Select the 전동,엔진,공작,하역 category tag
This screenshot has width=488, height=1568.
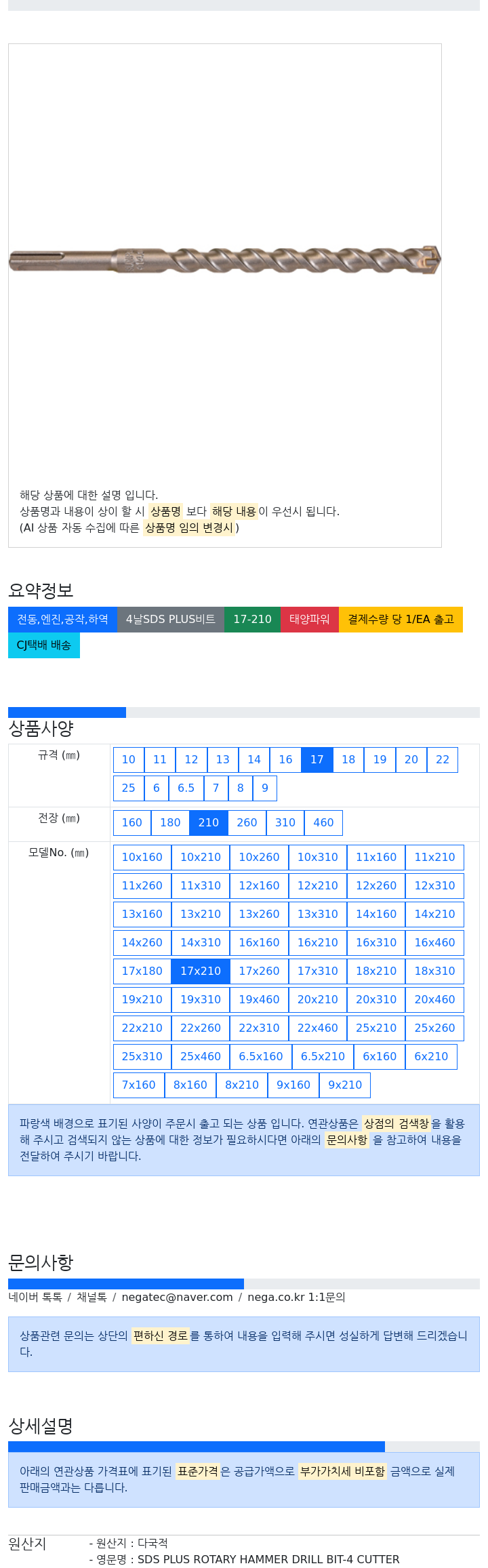62,620
